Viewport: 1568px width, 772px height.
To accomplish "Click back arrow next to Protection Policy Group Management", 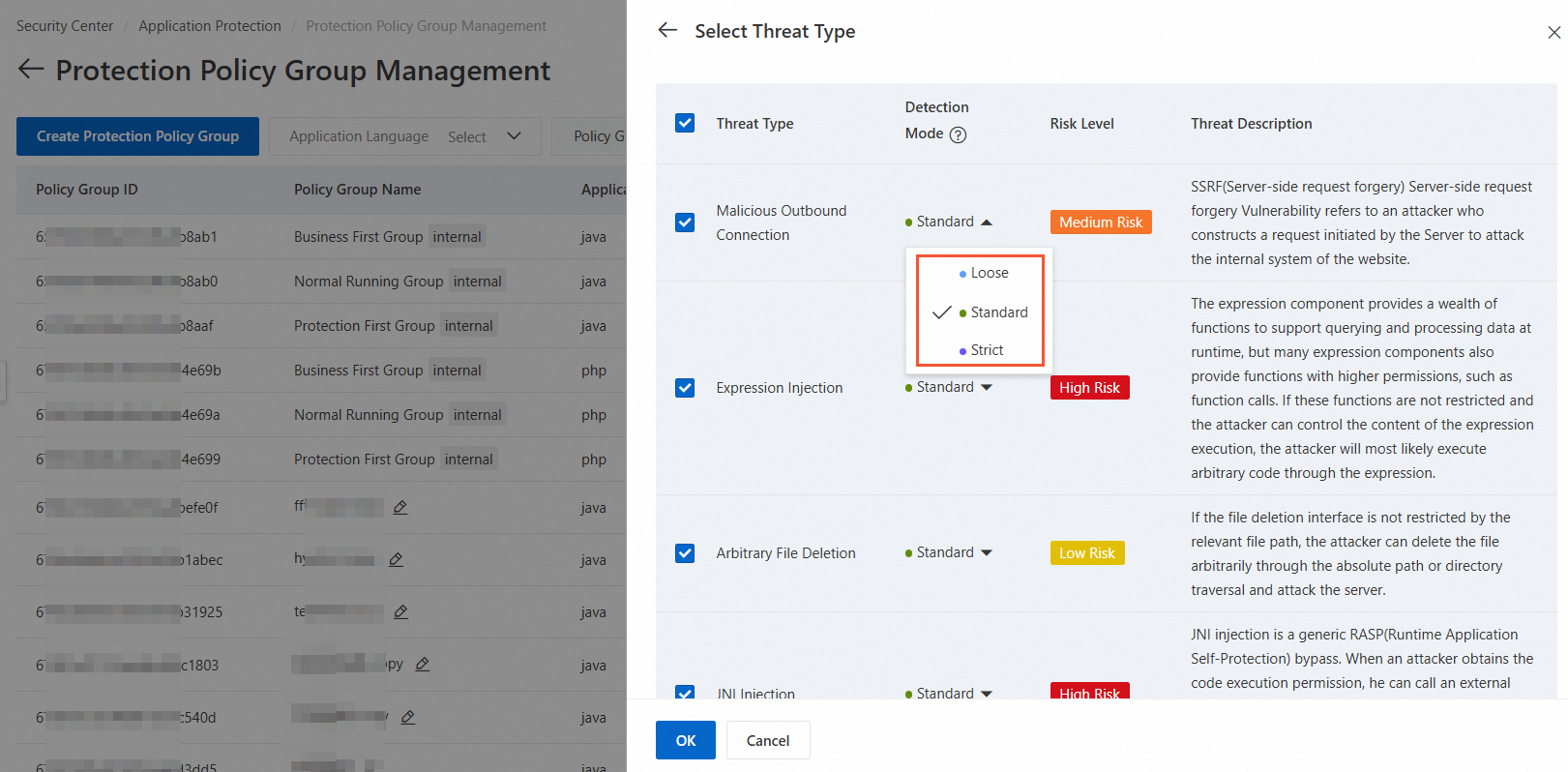I will coord(31,69).
